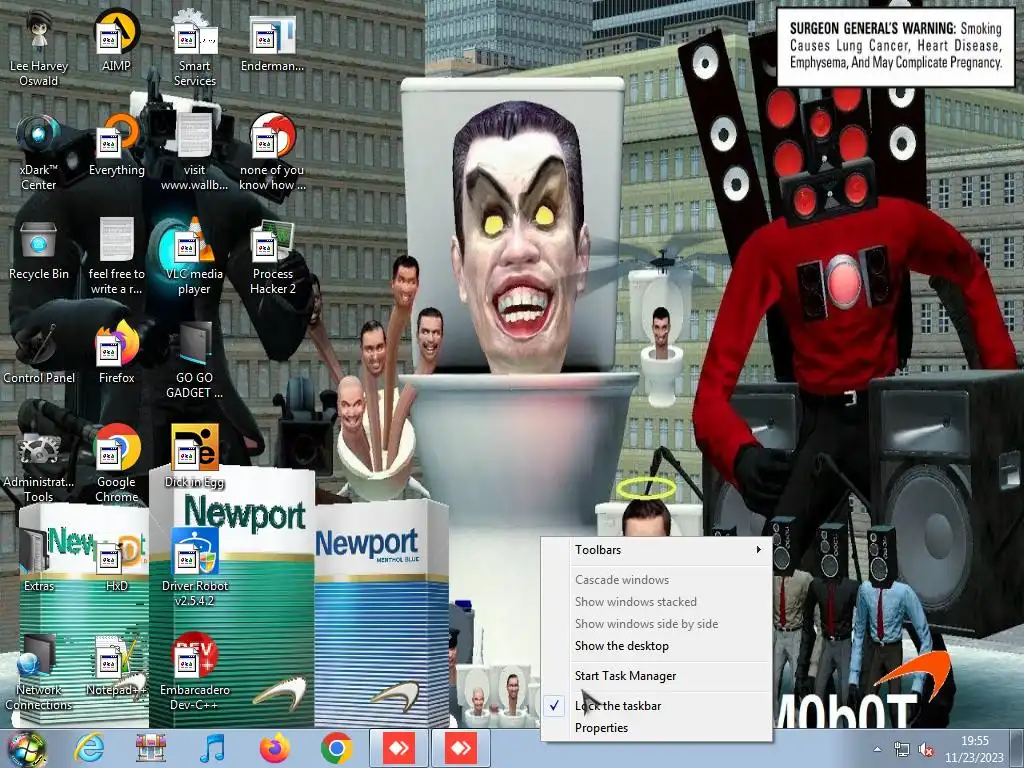1024x768 pixels.
Task: Choose Show the desktop in context menu
Action: coord(657,646)
